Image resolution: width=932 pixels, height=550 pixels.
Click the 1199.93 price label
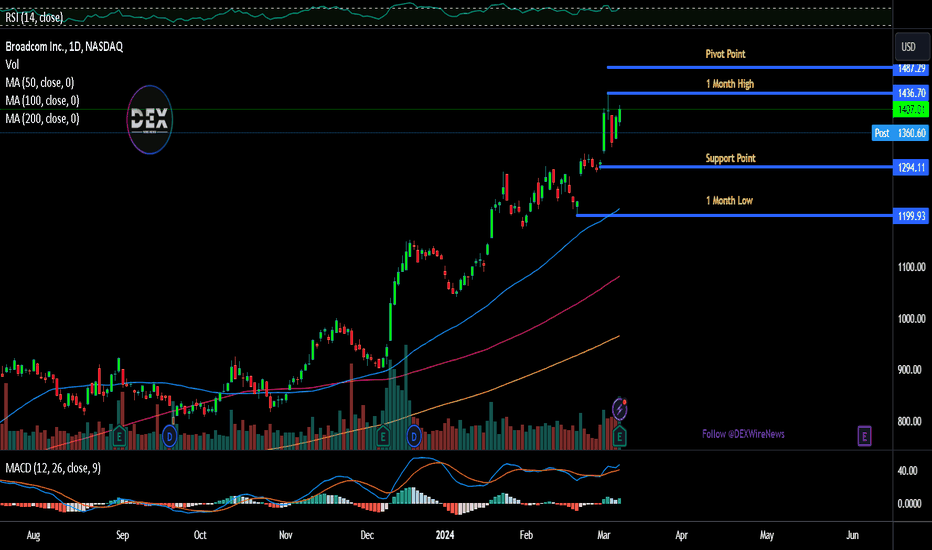pos(911,216)
